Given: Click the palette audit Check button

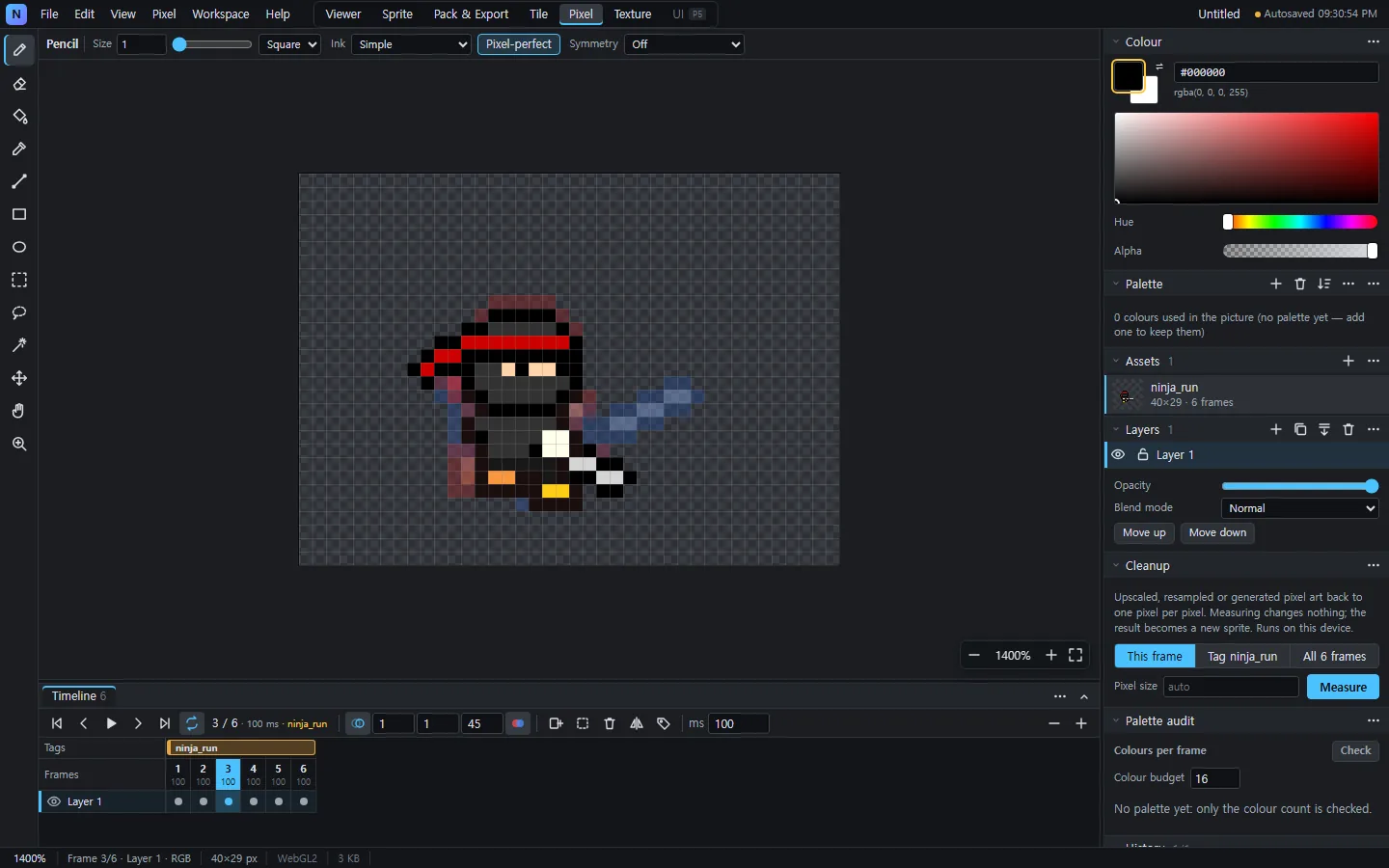Looking at the screenshot, I should tap(1355, 750).
